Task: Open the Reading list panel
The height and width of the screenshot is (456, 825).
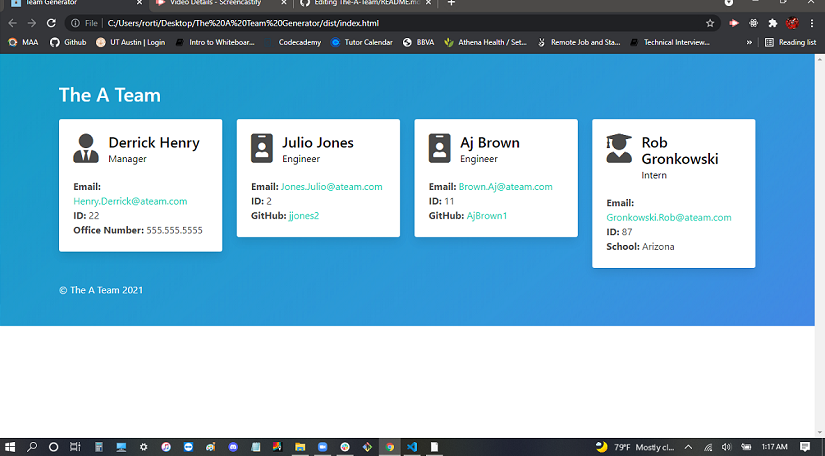Action: tap(790, 42)
